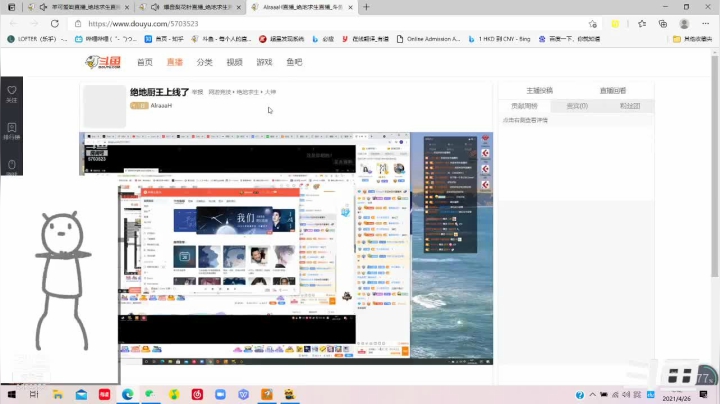Open the 首页 - 知乎 bookmark
Screen dimensions: 720x404
[x=164, y=39]
